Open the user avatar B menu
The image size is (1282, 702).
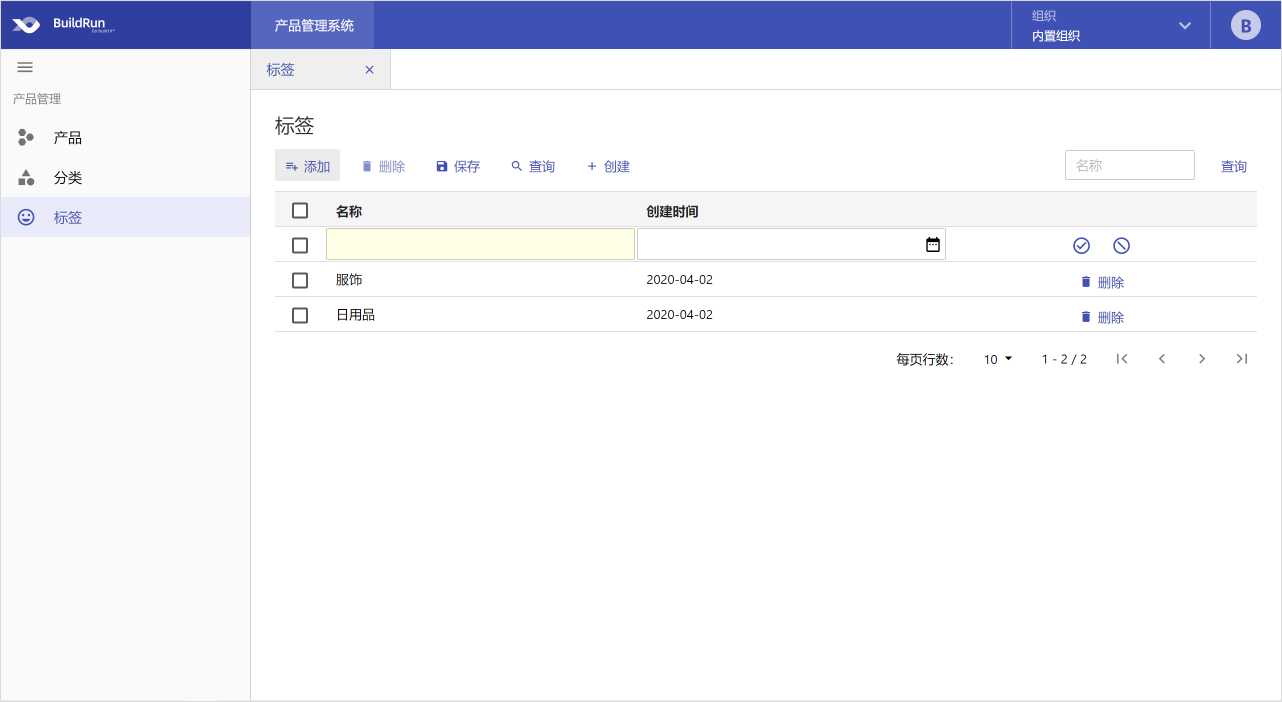click(1246, 26)
